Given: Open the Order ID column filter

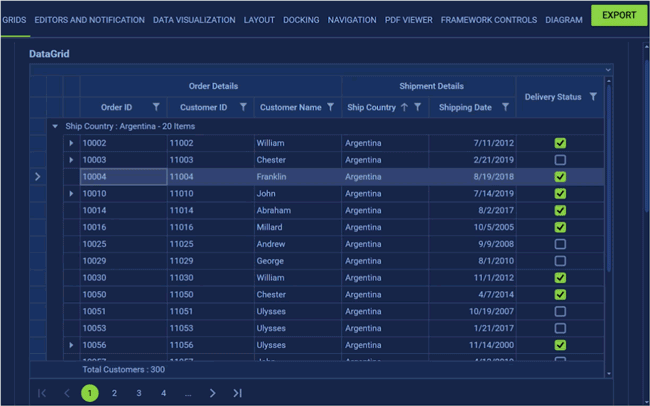Looking at the screenshot, I should click(x=156, y=107).
